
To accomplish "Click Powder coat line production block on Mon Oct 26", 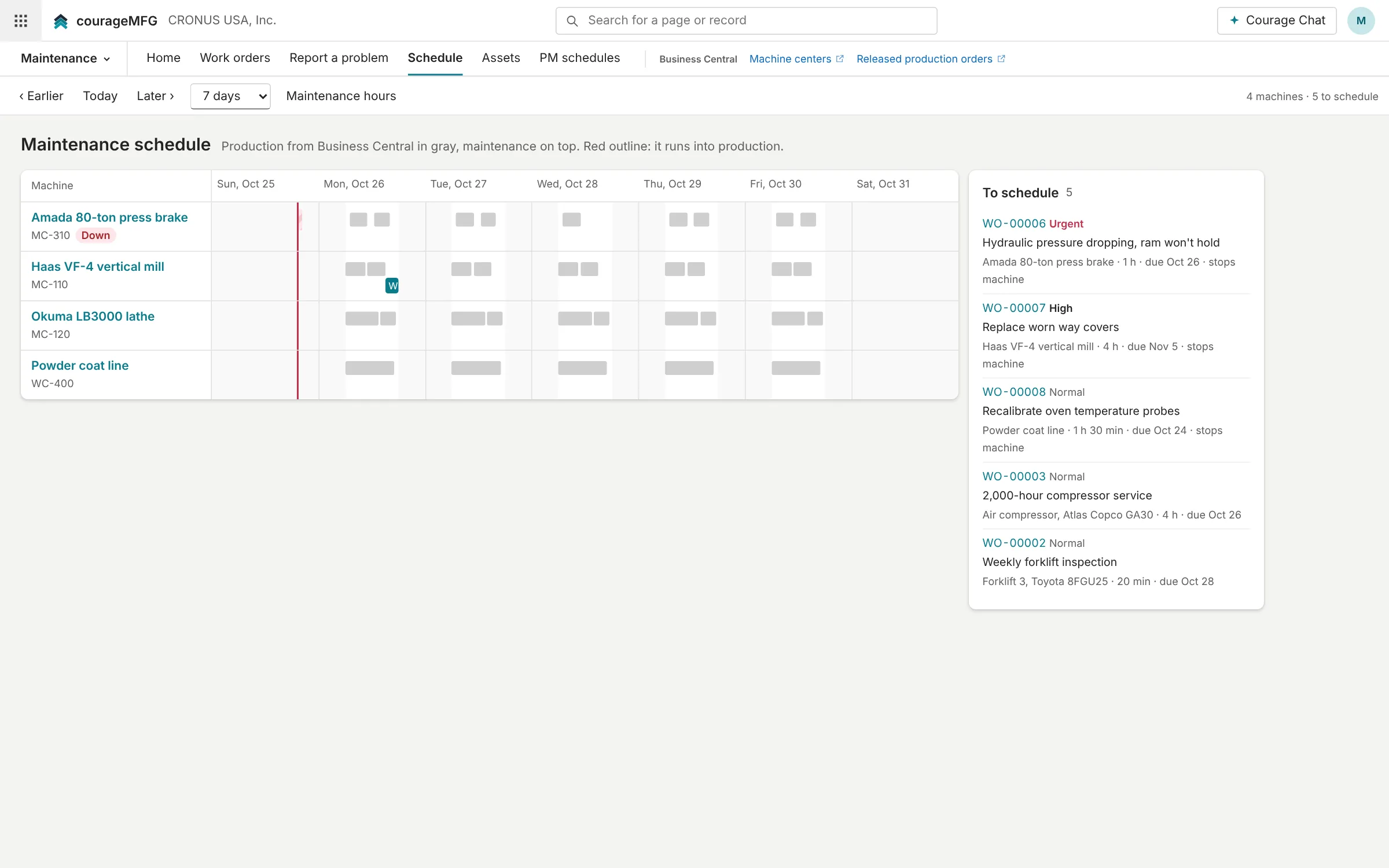I will tap(369, 368).
